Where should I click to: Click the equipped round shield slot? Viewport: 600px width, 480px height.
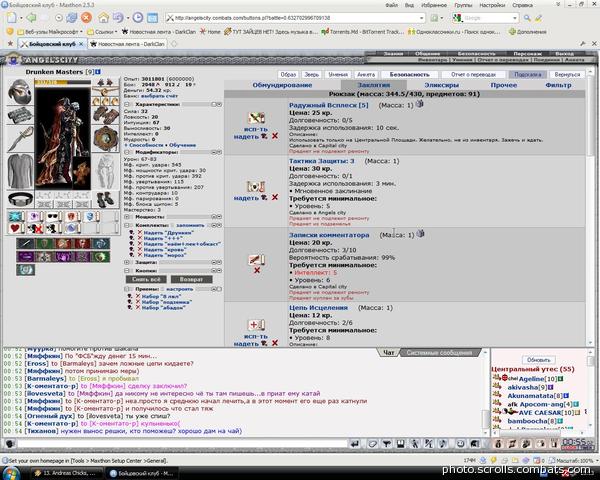(x=106, y=139)
